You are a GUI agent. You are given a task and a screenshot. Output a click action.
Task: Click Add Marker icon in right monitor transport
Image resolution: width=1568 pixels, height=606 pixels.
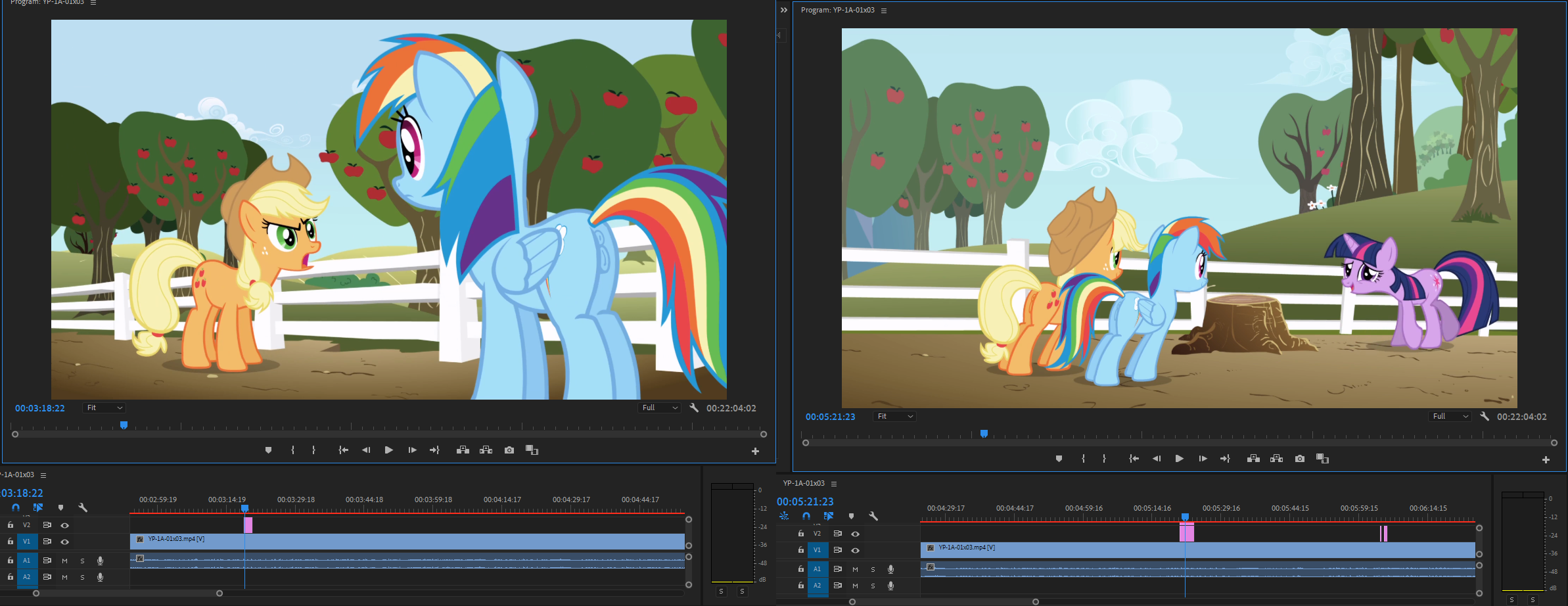click(x=1059, y=459)
